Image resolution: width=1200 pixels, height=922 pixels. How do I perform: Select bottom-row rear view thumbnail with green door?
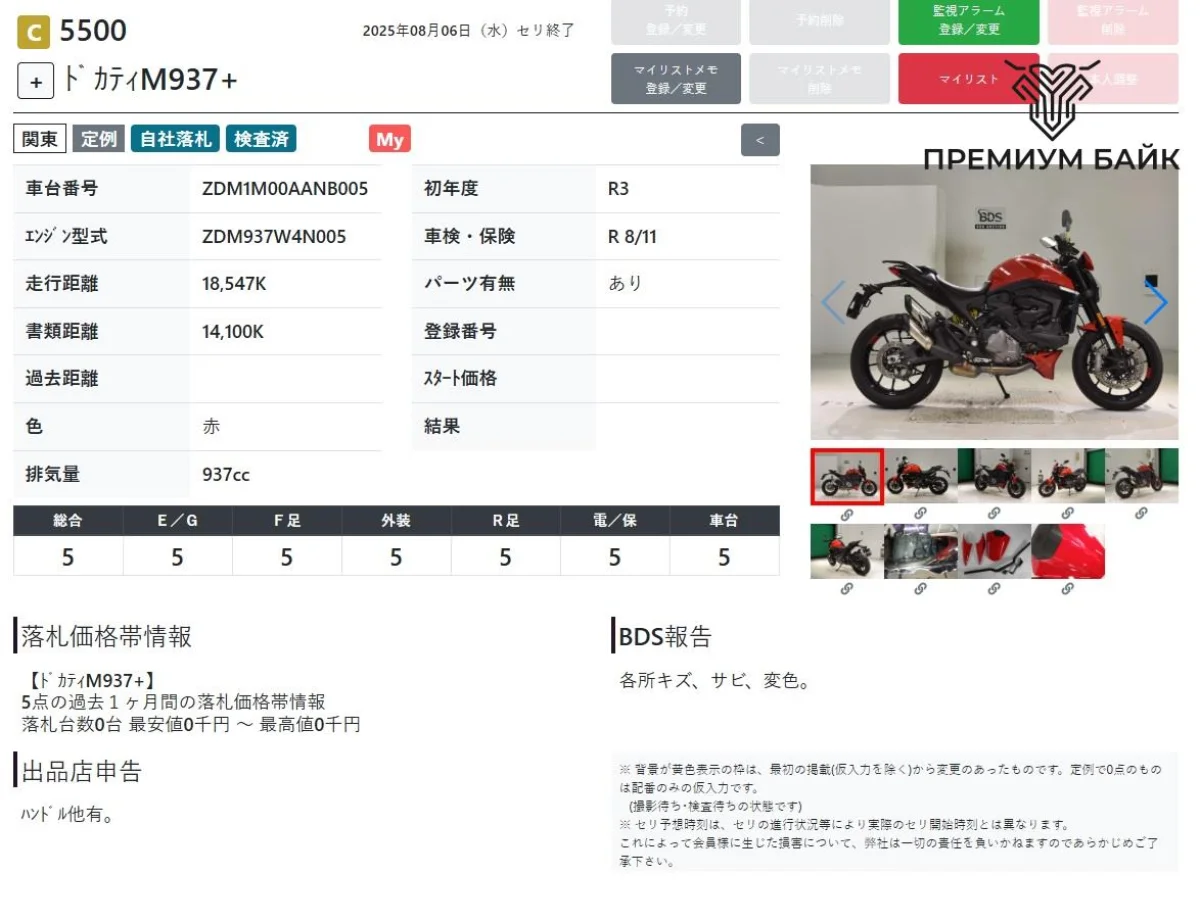click(x=846, y=551)
